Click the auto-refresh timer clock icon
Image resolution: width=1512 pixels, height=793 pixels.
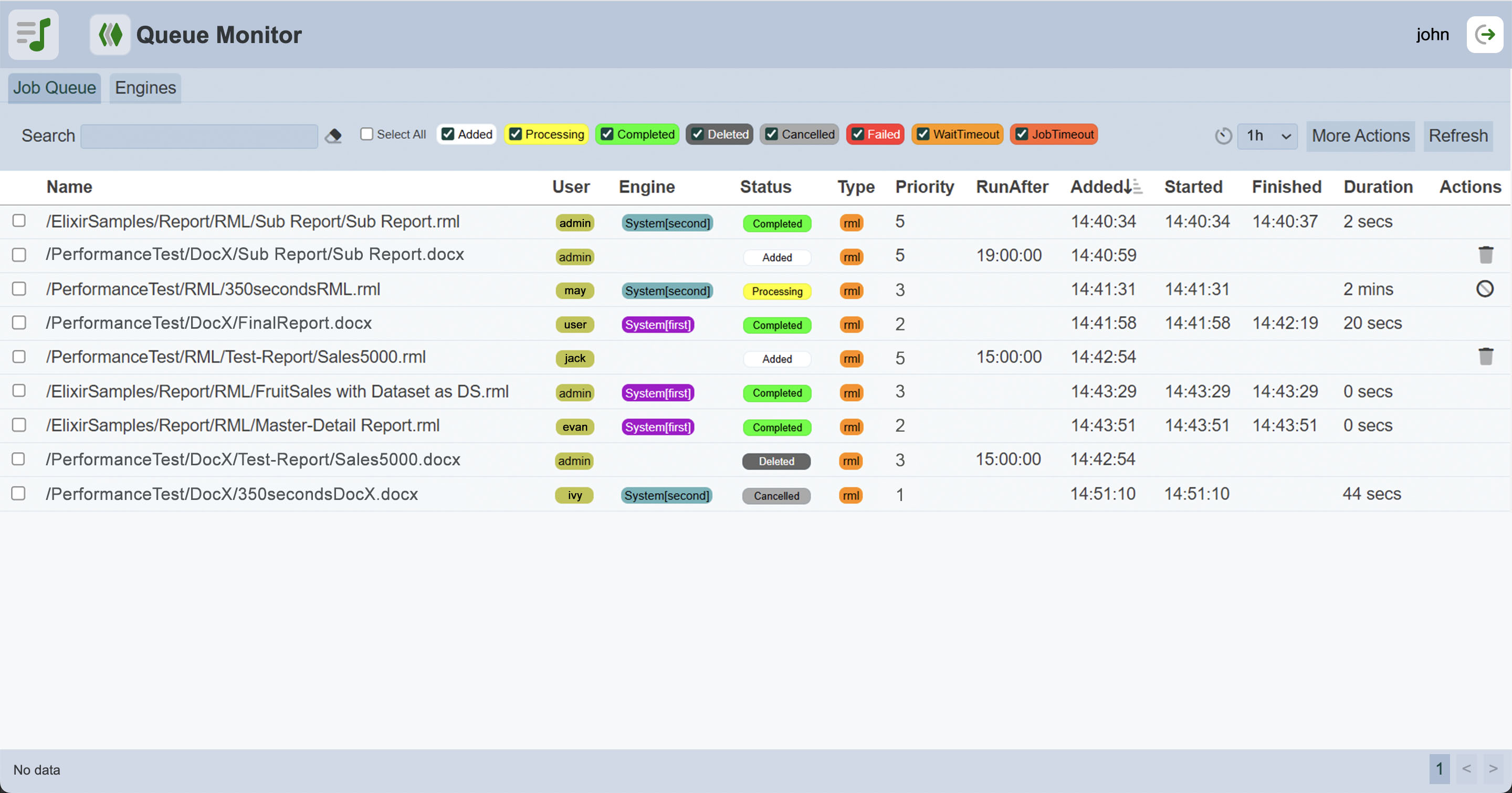coord(1223,136)
